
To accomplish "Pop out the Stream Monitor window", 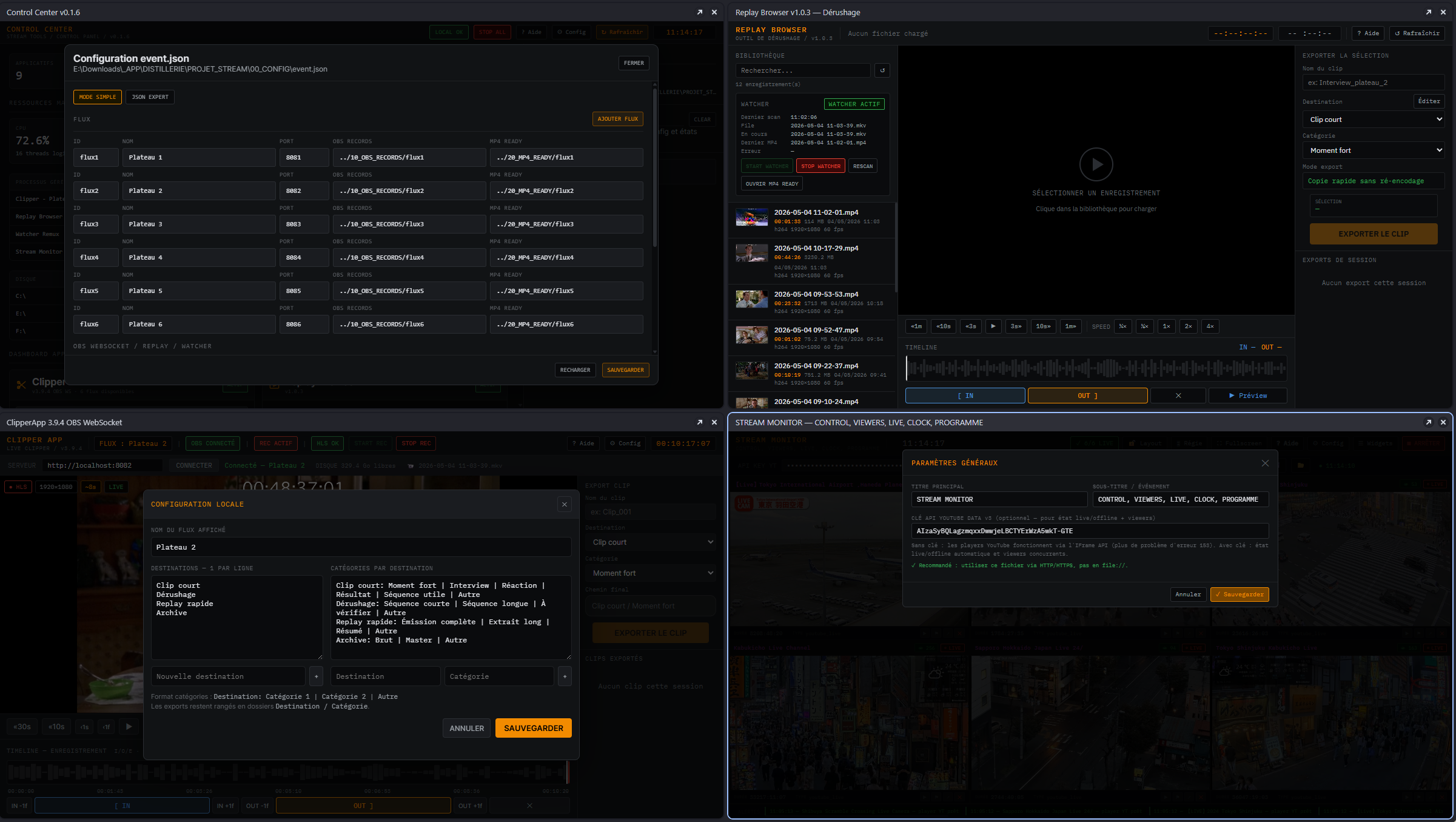I will point(1429,422).
